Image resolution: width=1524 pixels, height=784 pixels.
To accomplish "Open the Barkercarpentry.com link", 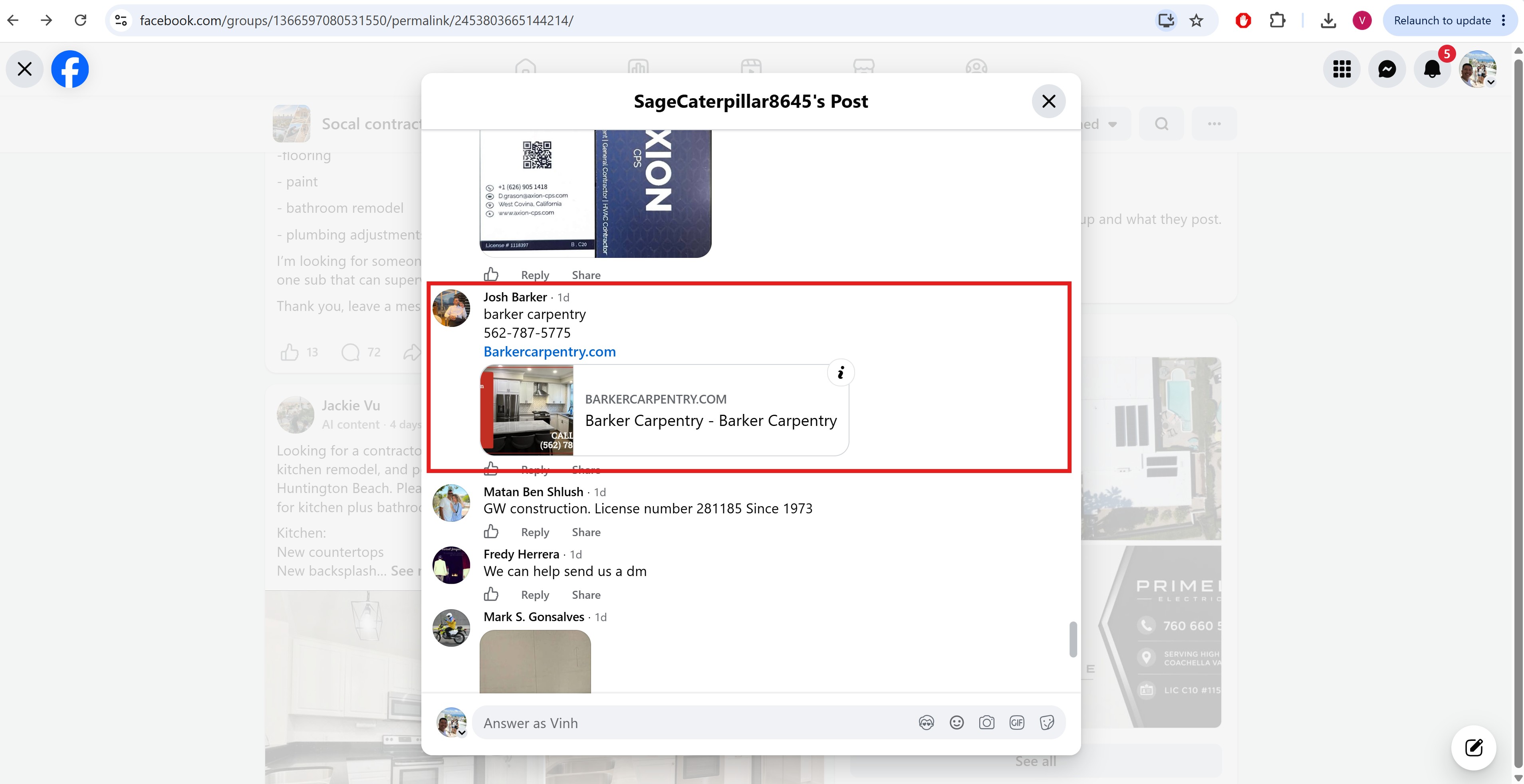I will pos(550,352).
